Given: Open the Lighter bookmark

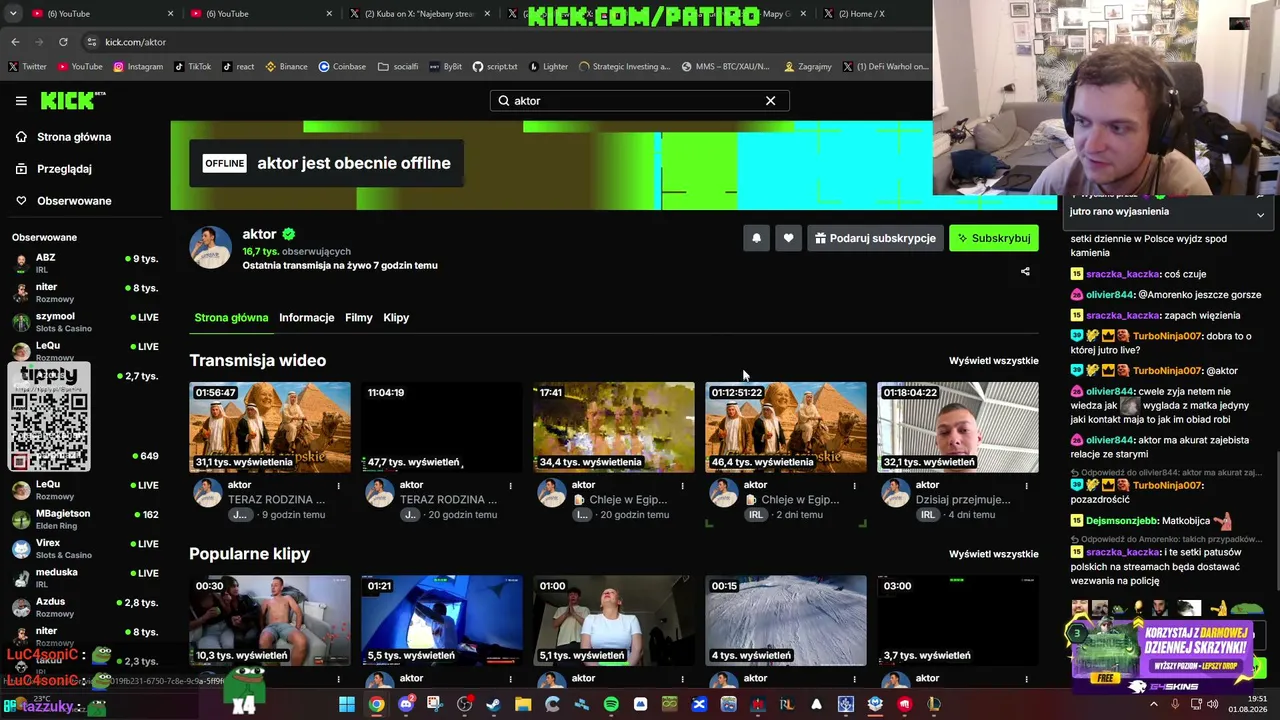Looking at the screenshot, I should pyautogui.click(x=548, y=67).
